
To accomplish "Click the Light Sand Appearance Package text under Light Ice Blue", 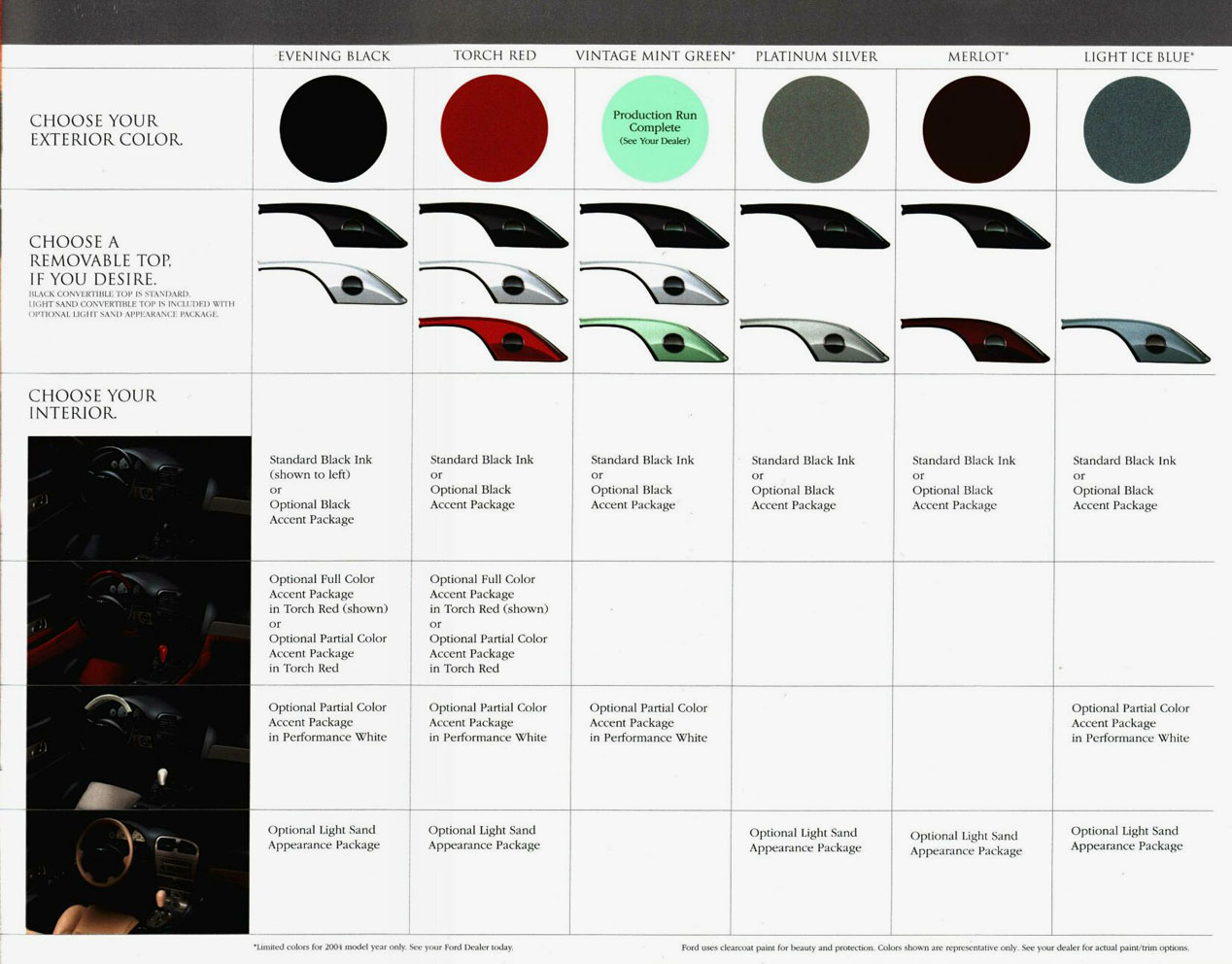I will point(1127,839).
